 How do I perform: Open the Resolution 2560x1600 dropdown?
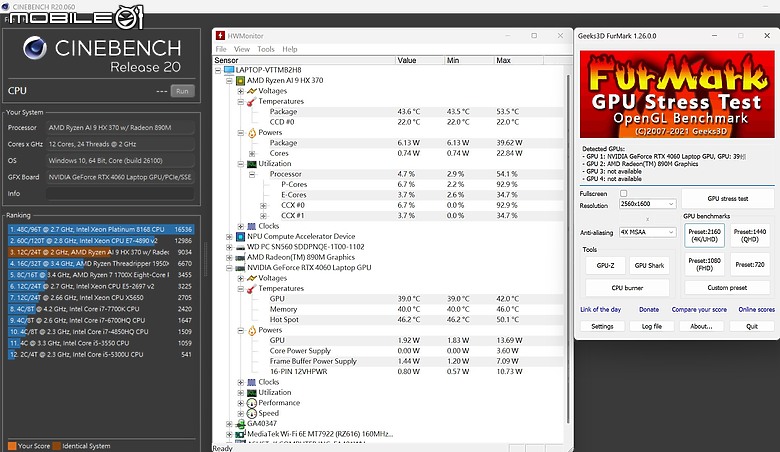coord(647,204)
